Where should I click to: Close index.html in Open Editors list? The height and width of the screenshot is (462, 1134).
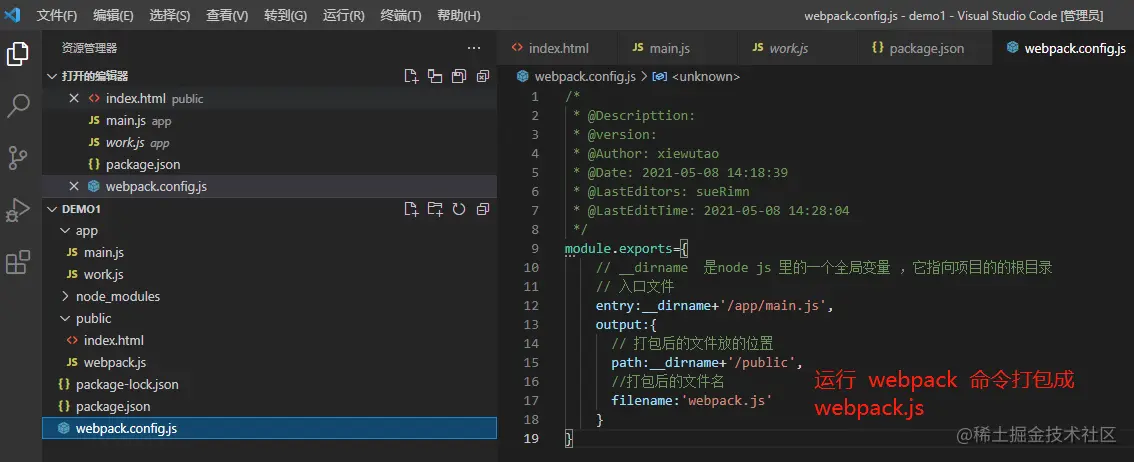tap(74, 98)
